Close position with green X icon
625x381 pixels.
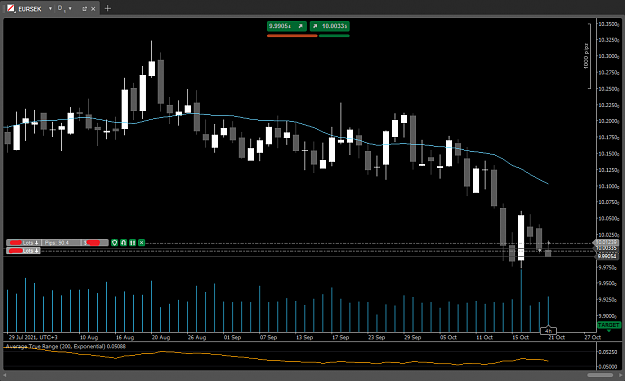142,243
